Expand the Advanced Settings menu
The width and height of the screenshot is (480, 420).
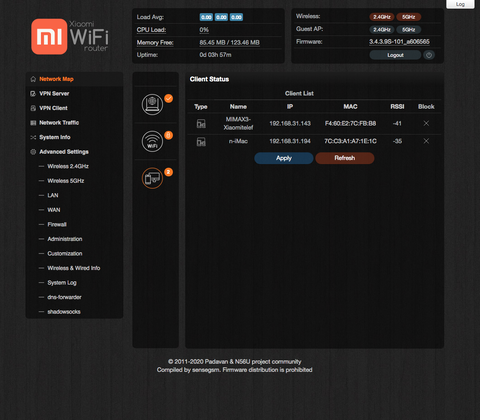64,152
